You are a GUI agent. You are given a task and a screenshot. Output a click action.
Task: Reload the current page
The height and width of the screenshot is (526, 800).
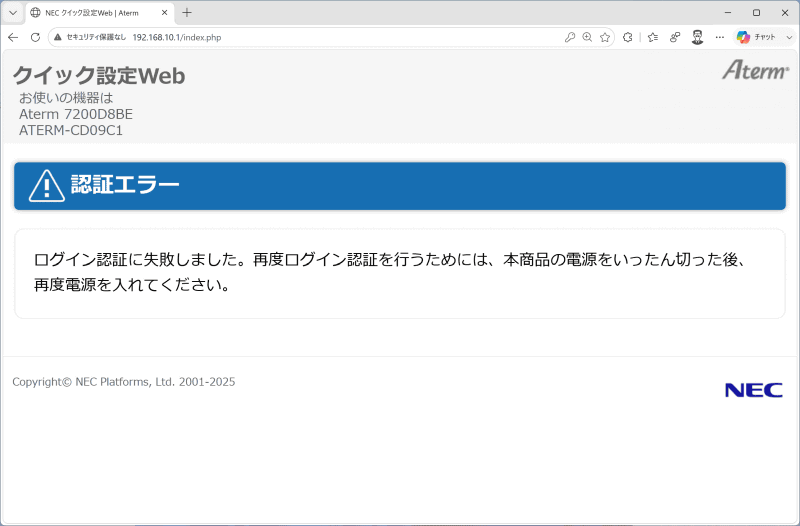(x=35, y=37)
